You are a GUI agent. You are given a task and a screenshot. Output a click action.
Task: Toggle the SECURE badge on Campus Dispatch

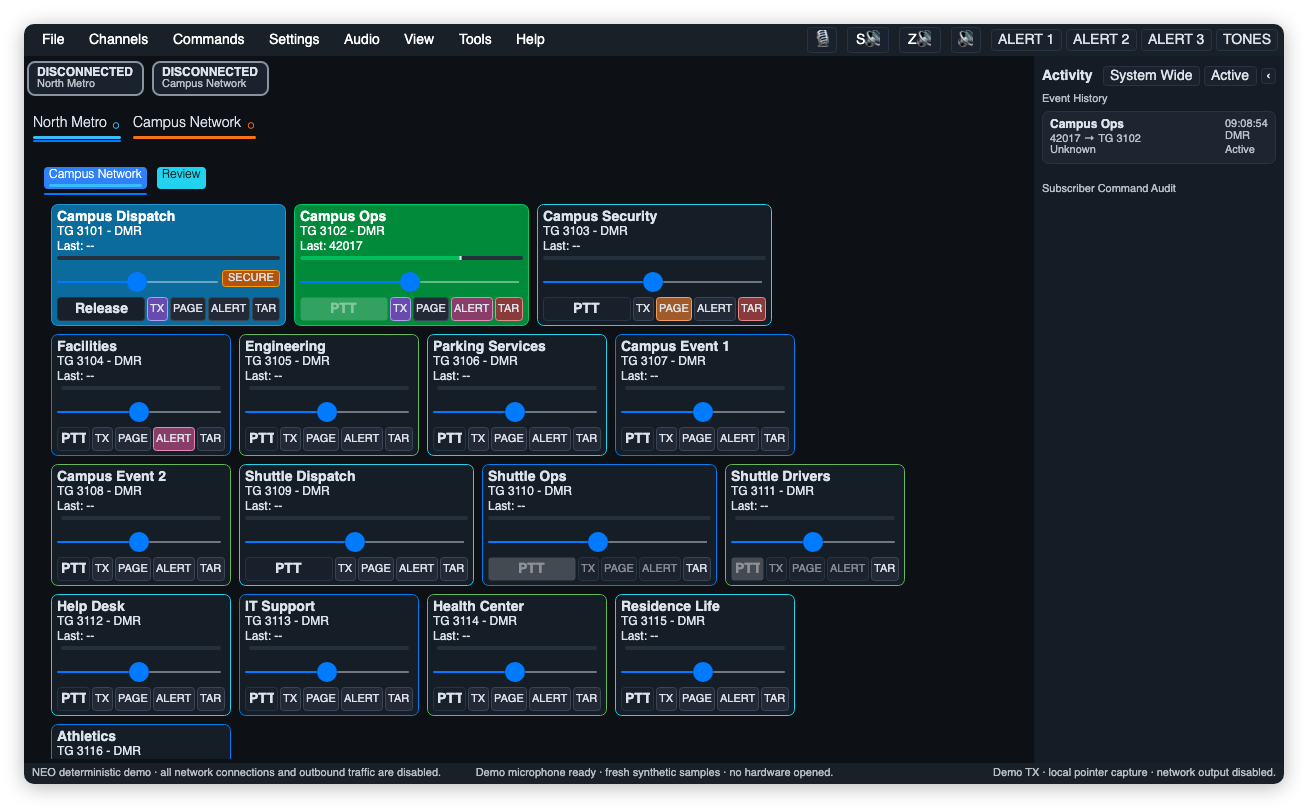click(x=251, y=278)
